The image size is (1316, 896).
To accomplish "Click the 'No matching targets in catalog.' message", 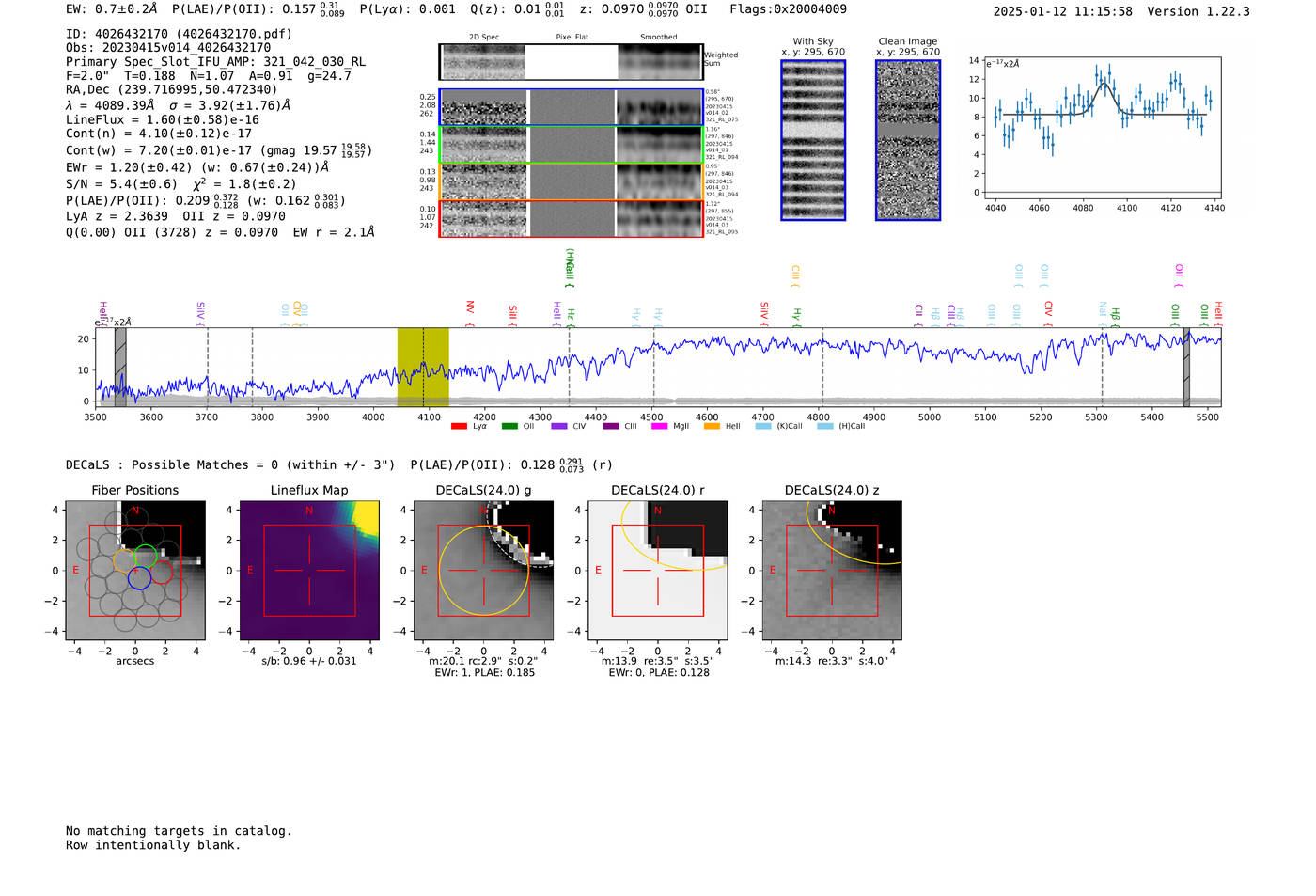I will coord(179,831).
